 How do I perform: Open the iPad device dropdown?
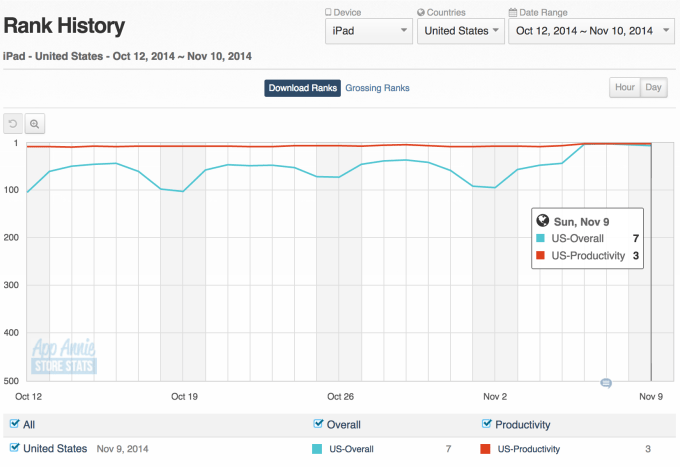pos(368,31)
